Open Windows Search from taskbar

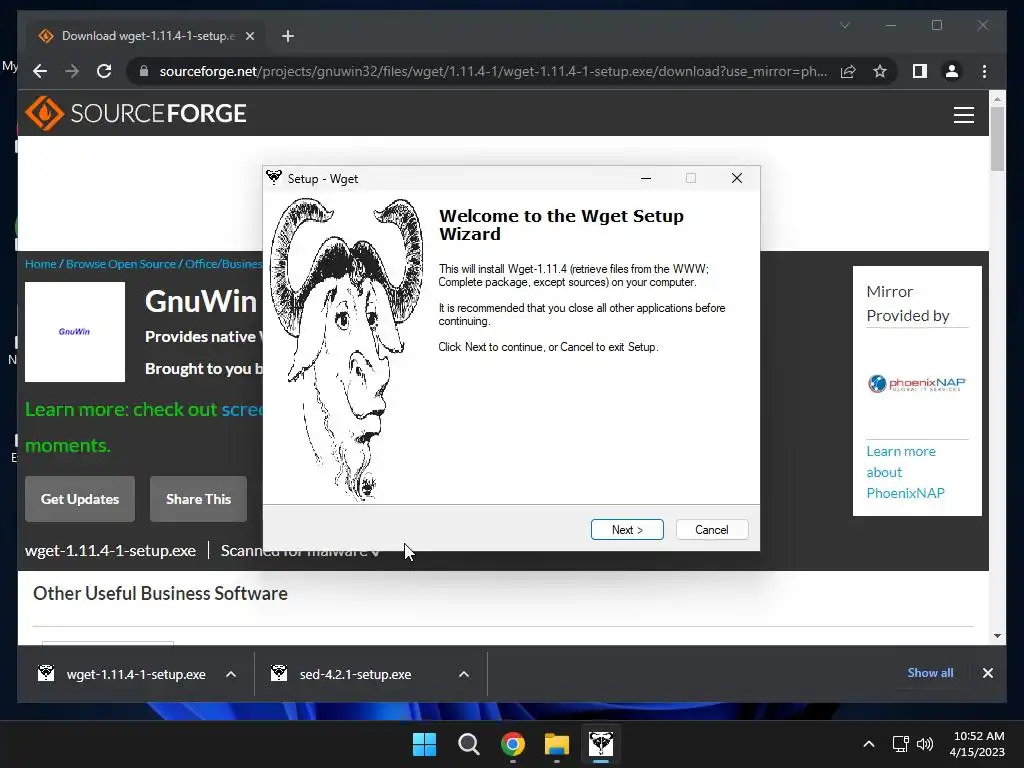[x=468, y=744]
